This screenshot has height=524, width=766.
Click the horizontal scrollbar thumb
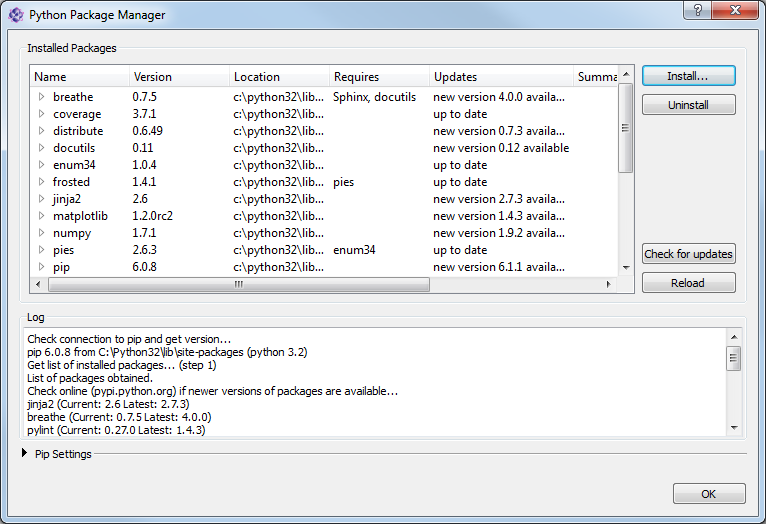[x=239, y=284]
